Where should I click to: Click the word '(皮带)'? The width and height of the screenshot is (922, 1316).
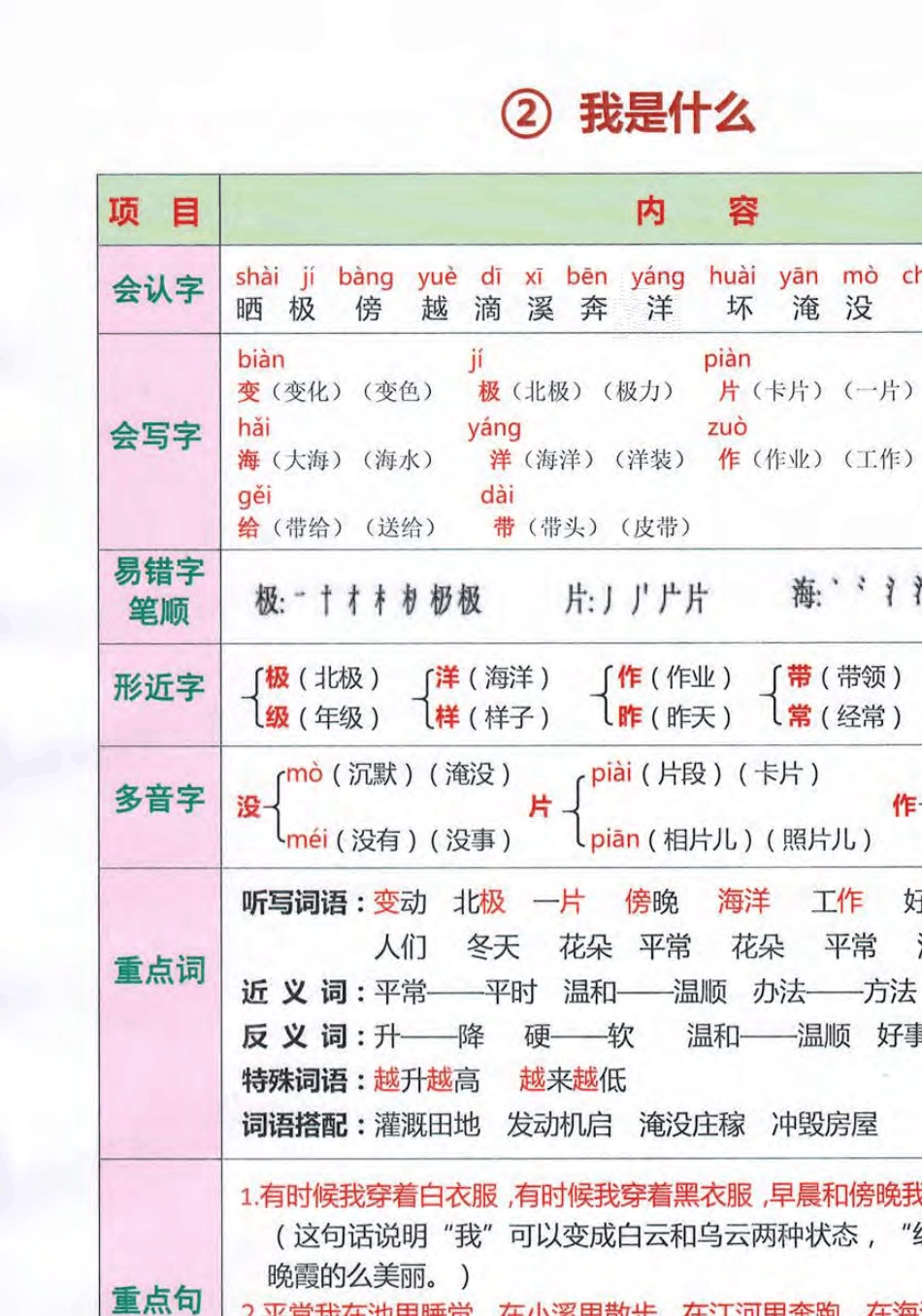pyautogui.click(x=655, y=528)
